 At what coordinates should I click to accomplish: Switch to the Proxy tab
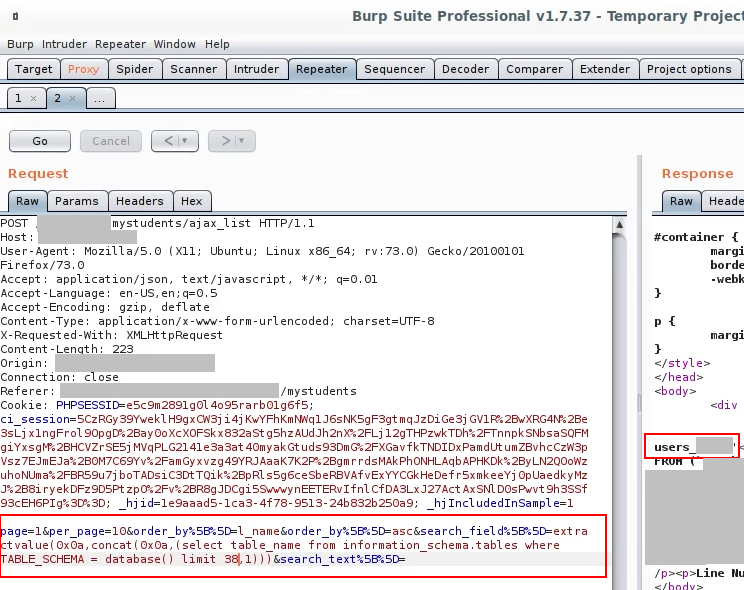[83, 69]
